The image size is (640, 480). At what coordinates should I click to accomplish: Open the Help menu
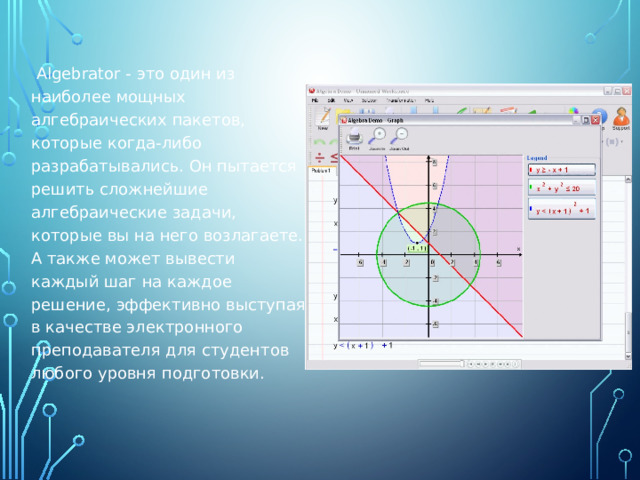(x=429, y=100)
